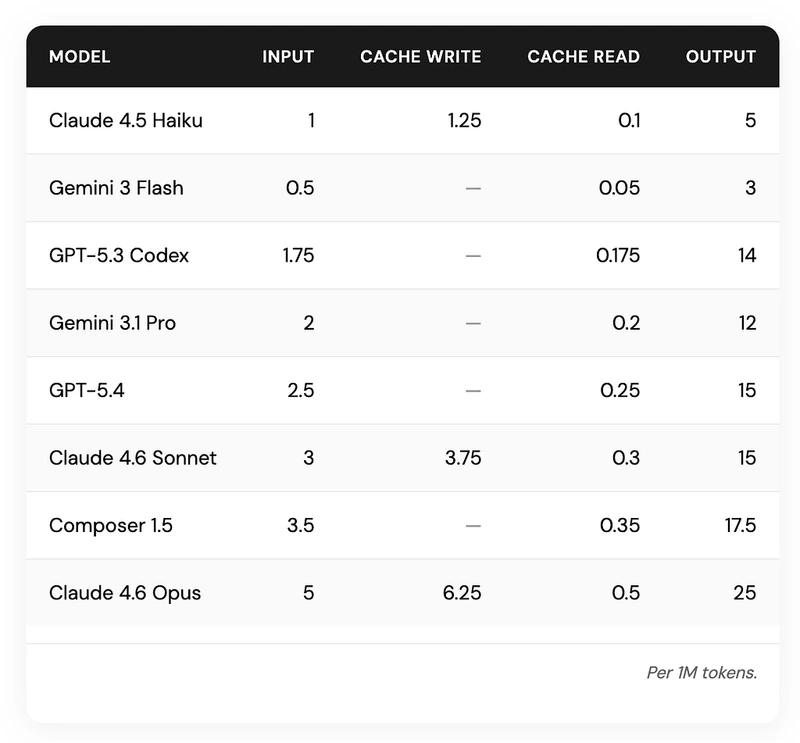800x743 pixels.
Task: Click the 3.75 cache write value
Action: (x=463, y=458)
